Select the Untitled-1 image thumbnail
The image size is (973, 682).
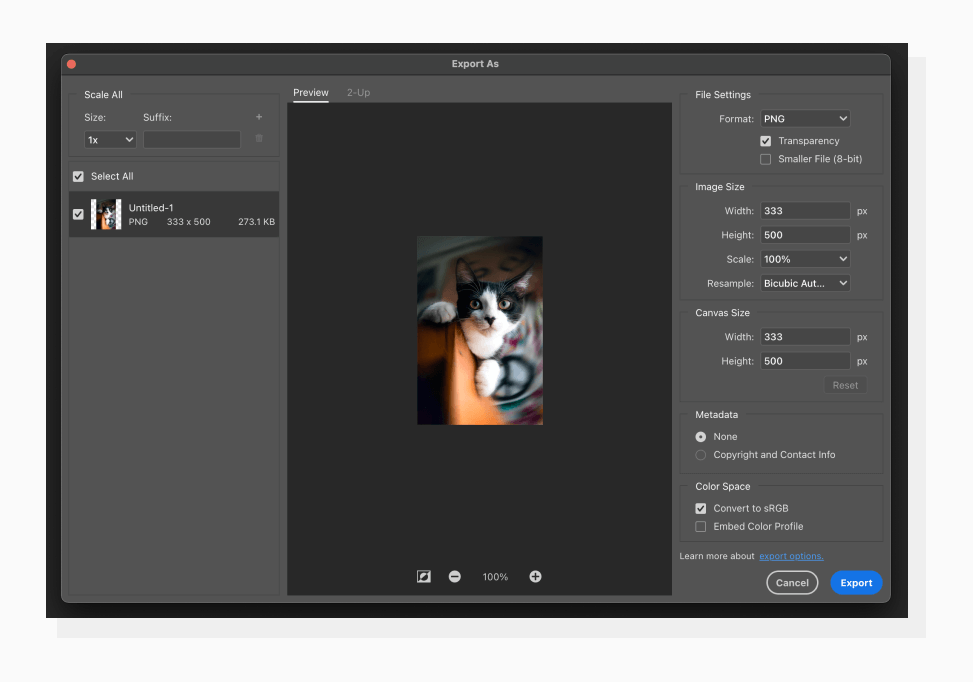[x=106, y=213]
